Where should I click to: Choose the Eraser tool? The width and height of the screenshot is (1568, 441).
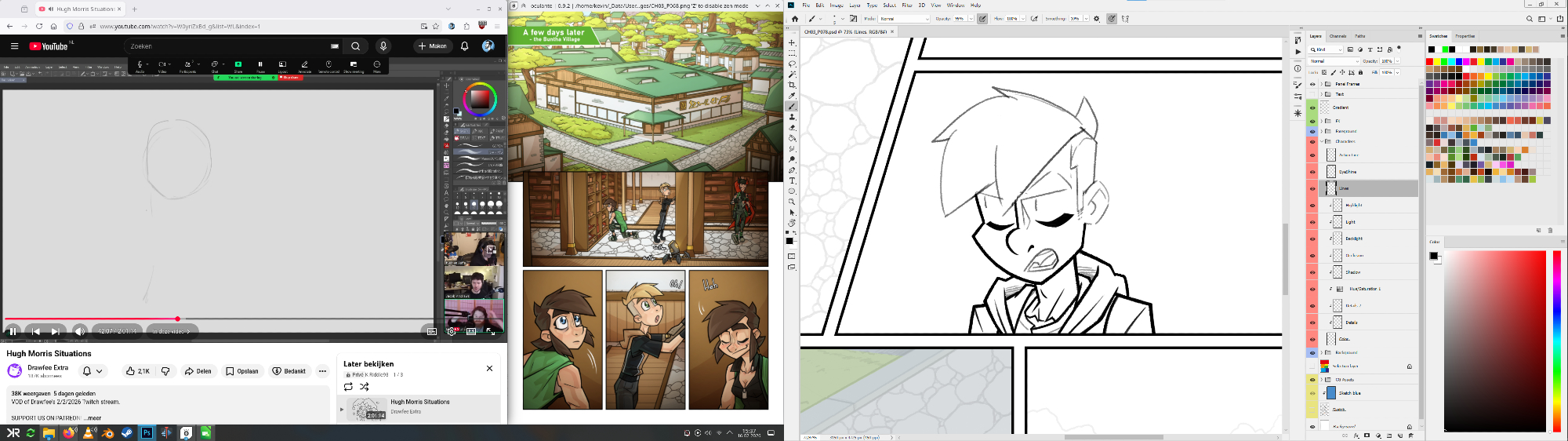click(792, 128)
